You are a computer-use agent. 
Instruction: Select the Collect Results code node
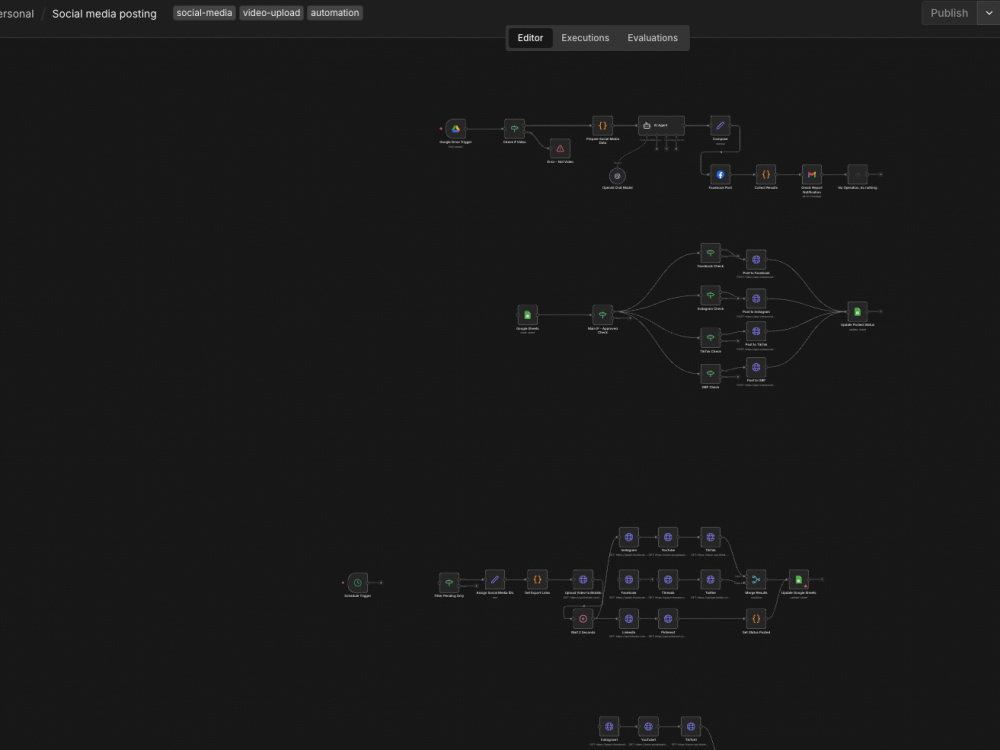click(x=766, y=174)
